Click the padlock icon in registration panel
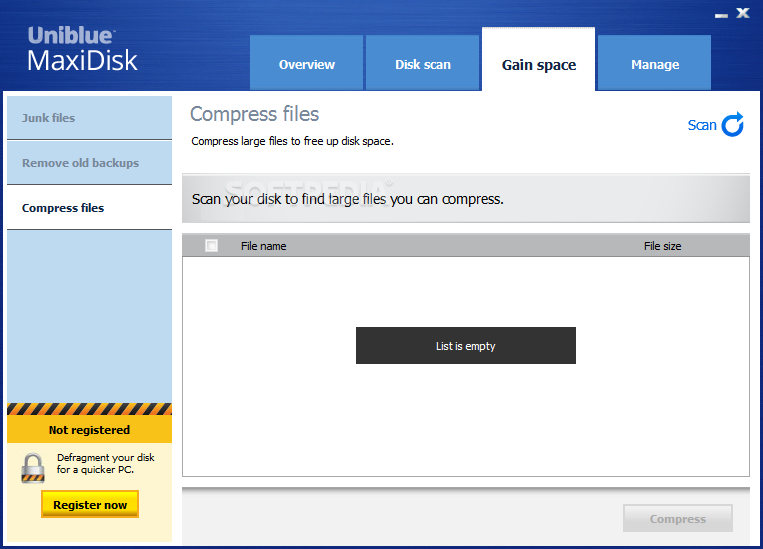This screenshot has width=763, height=549. point(33,468)
